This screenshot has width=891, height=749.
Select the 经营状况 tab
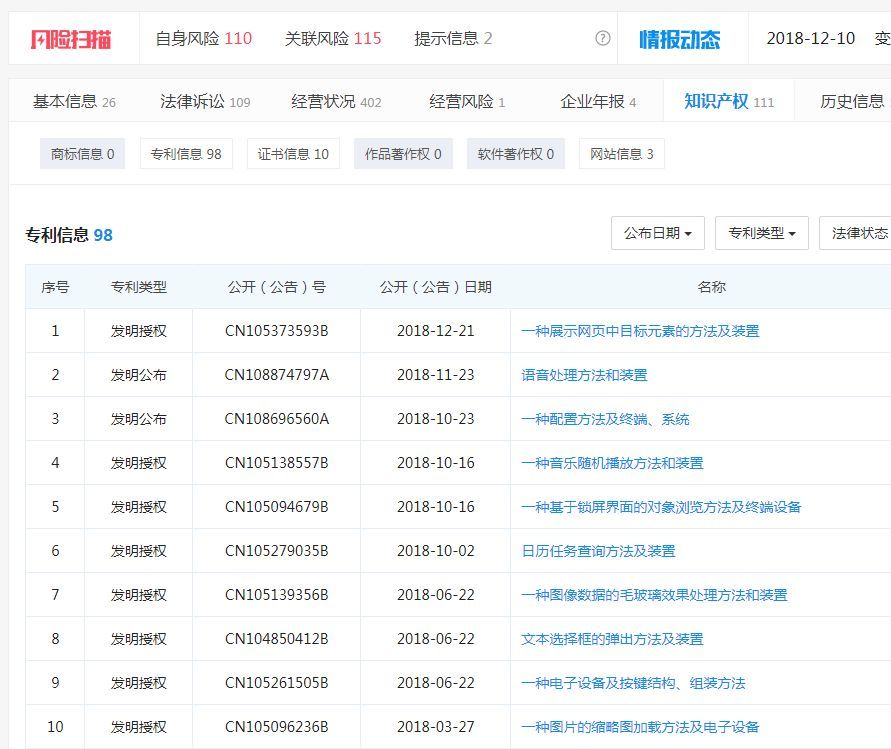click(x=336, y=101)
